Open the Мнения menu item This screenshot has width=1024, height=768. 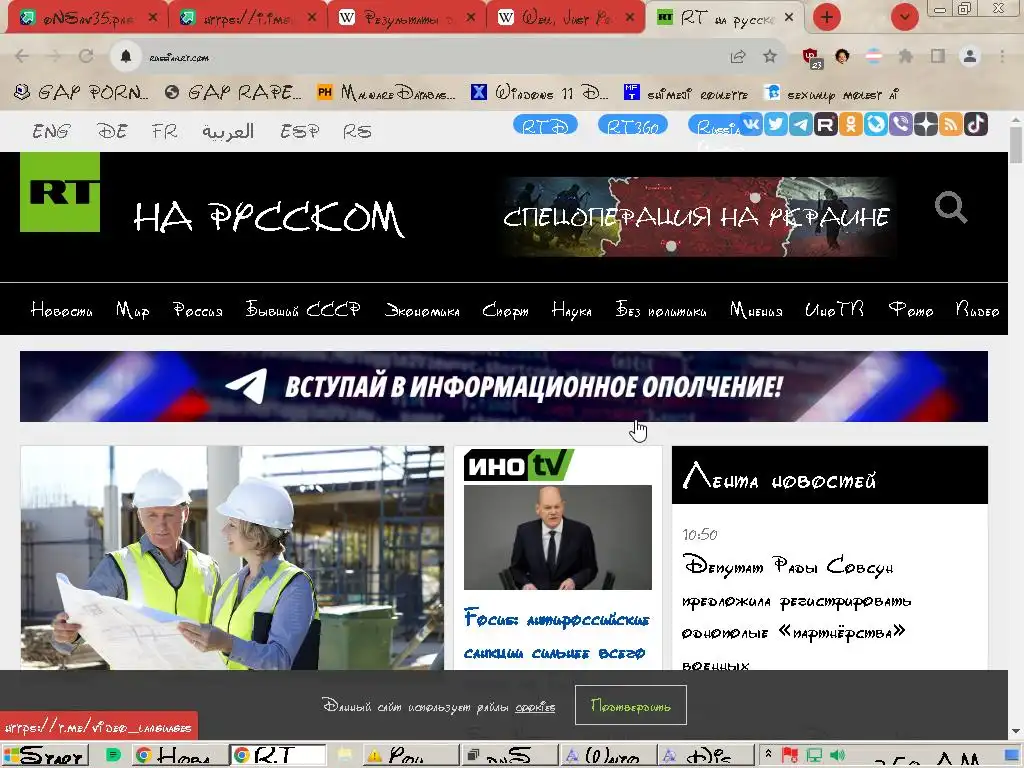click(756, 310)
